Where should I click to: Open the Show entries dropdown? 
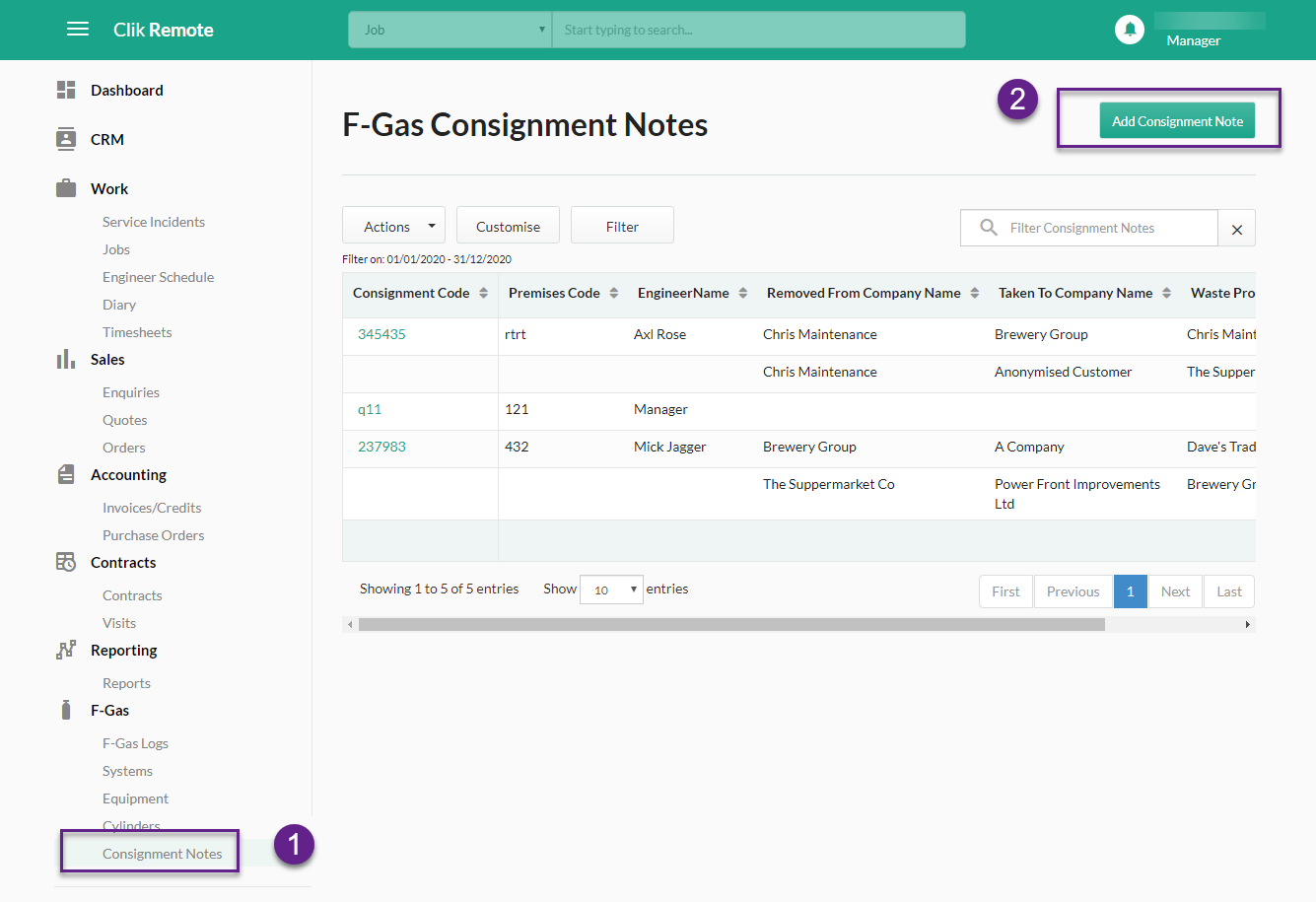click(611, 588)
